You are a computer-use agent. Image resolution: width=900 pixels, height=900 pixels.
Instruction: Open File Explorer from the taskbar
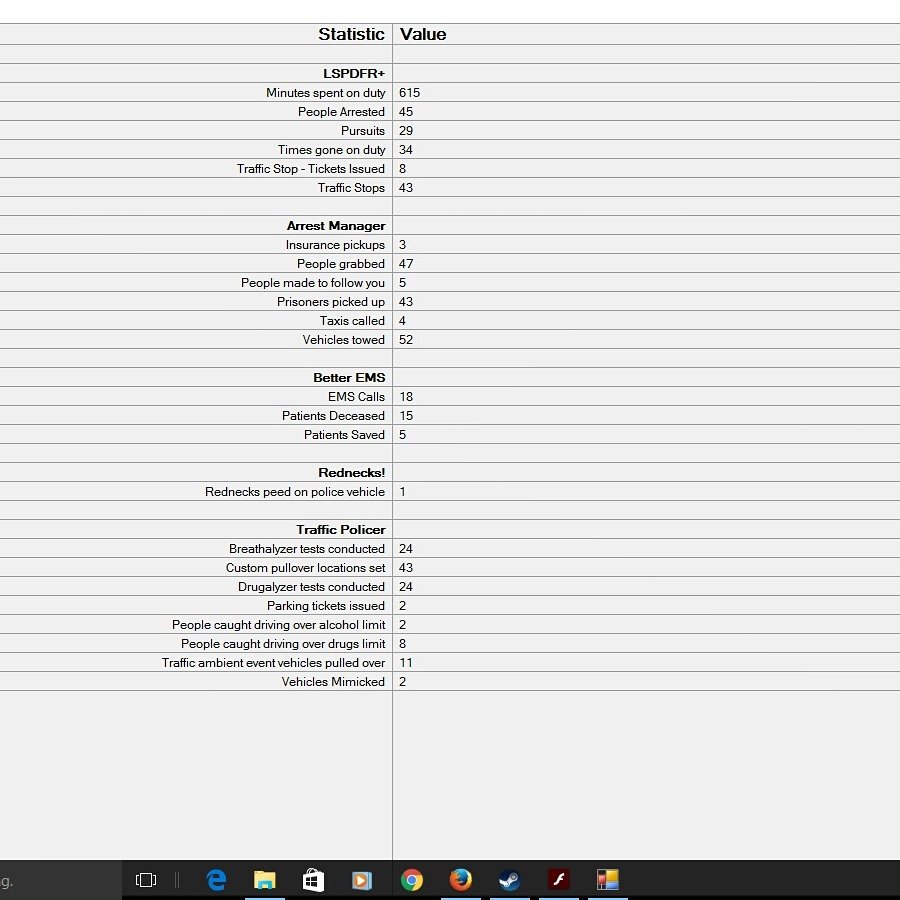[264, 880]
